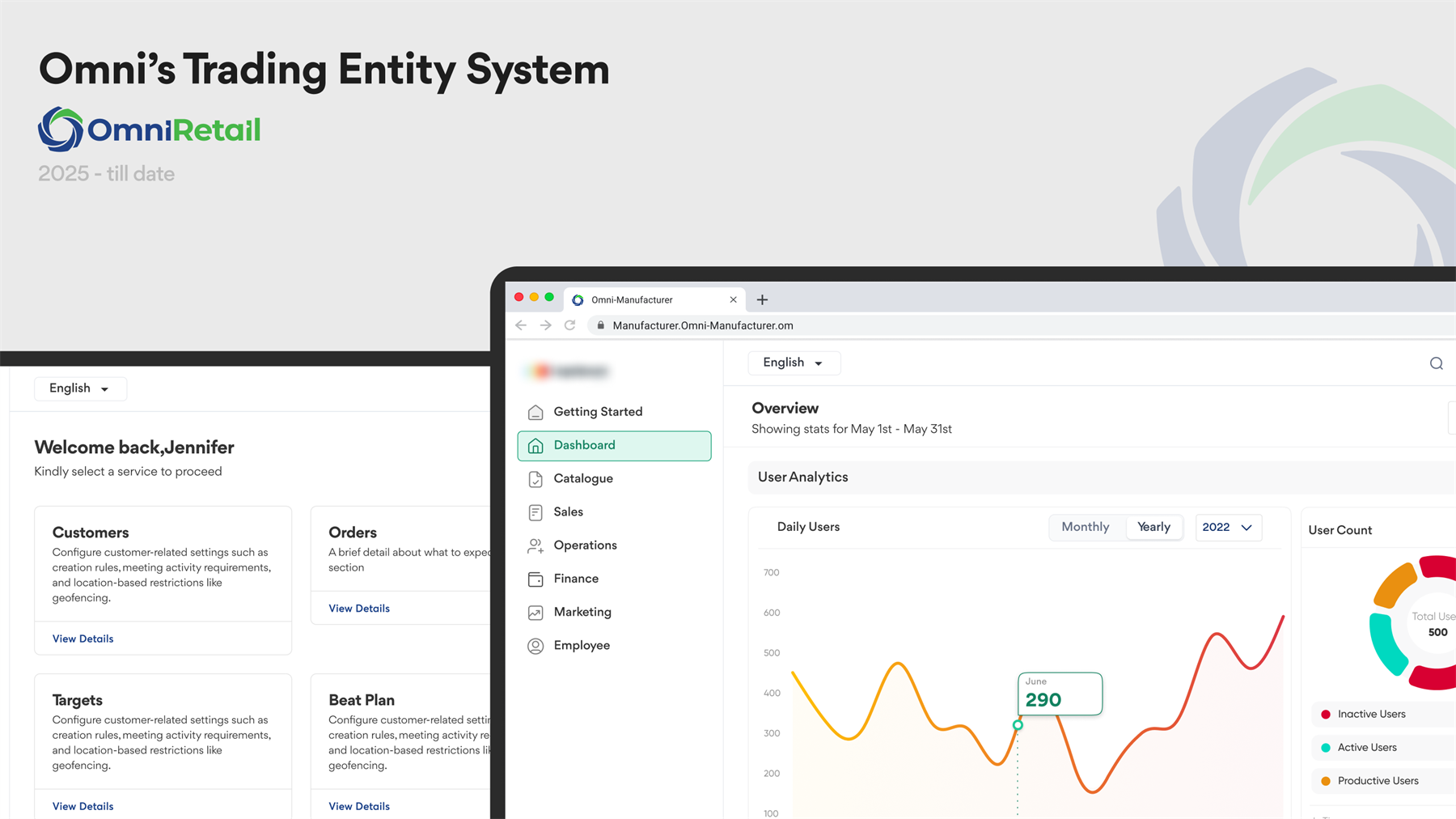1456x819 pixels.
Task: Click the browser reload icon
Action: [570, 325]
